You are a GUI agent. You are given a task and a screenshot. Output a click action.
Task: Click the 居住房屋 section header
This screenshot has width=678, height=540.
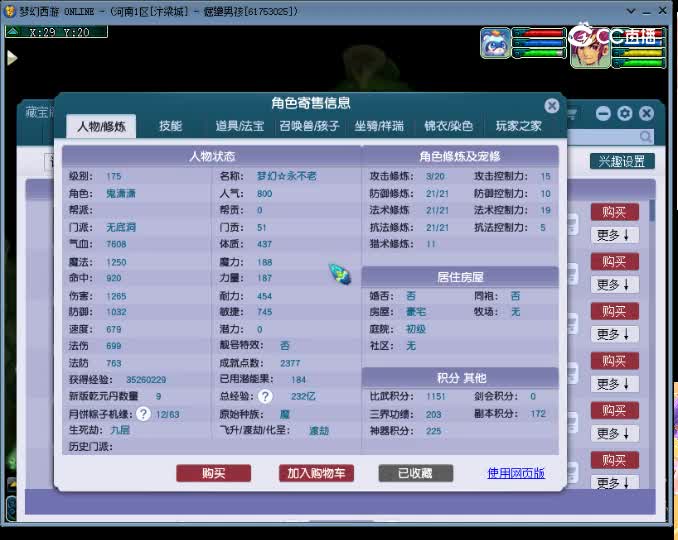tap(460, 277)
